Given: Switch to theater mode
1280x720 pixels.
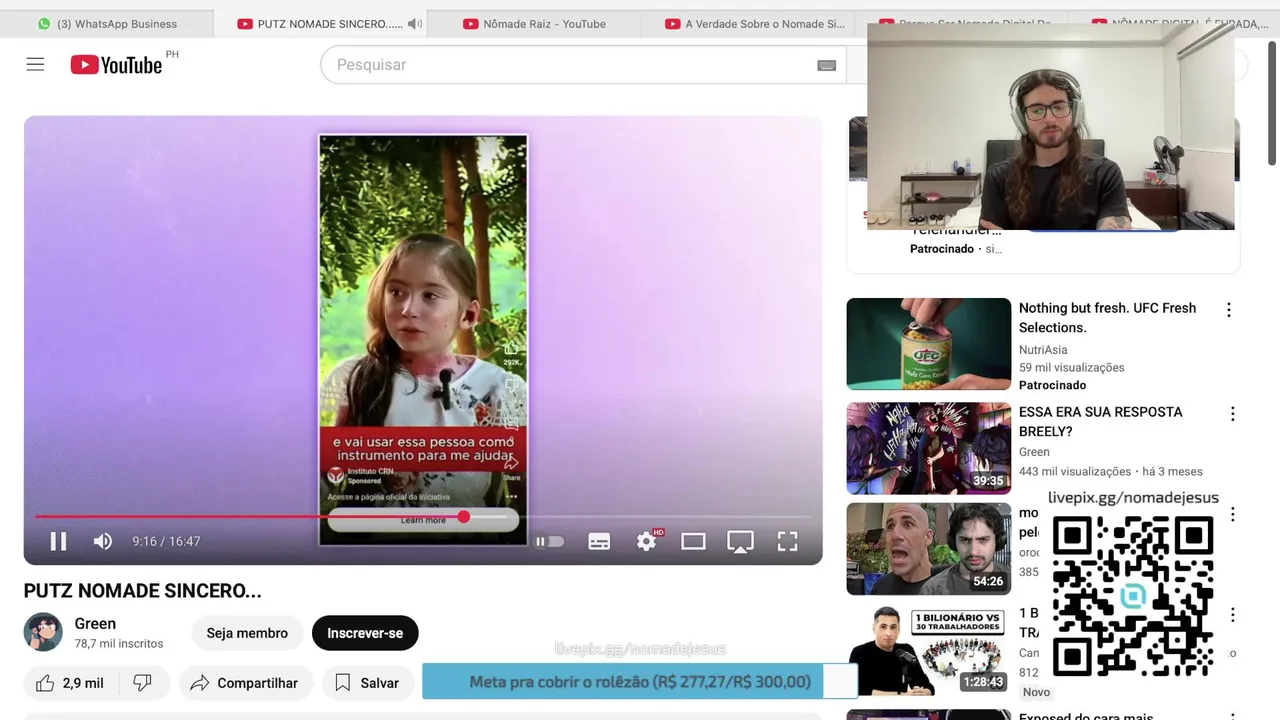Looking at the screenshot, I should coord(693,541).
